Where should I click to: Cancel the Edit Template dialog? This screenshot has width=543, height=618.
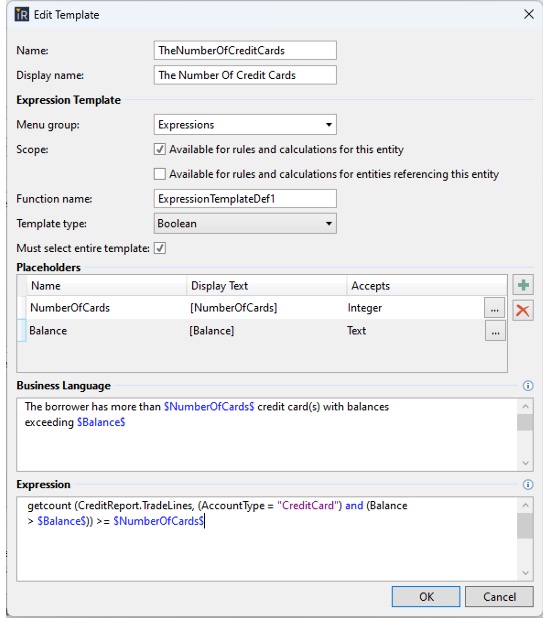(x=499, y=597)
